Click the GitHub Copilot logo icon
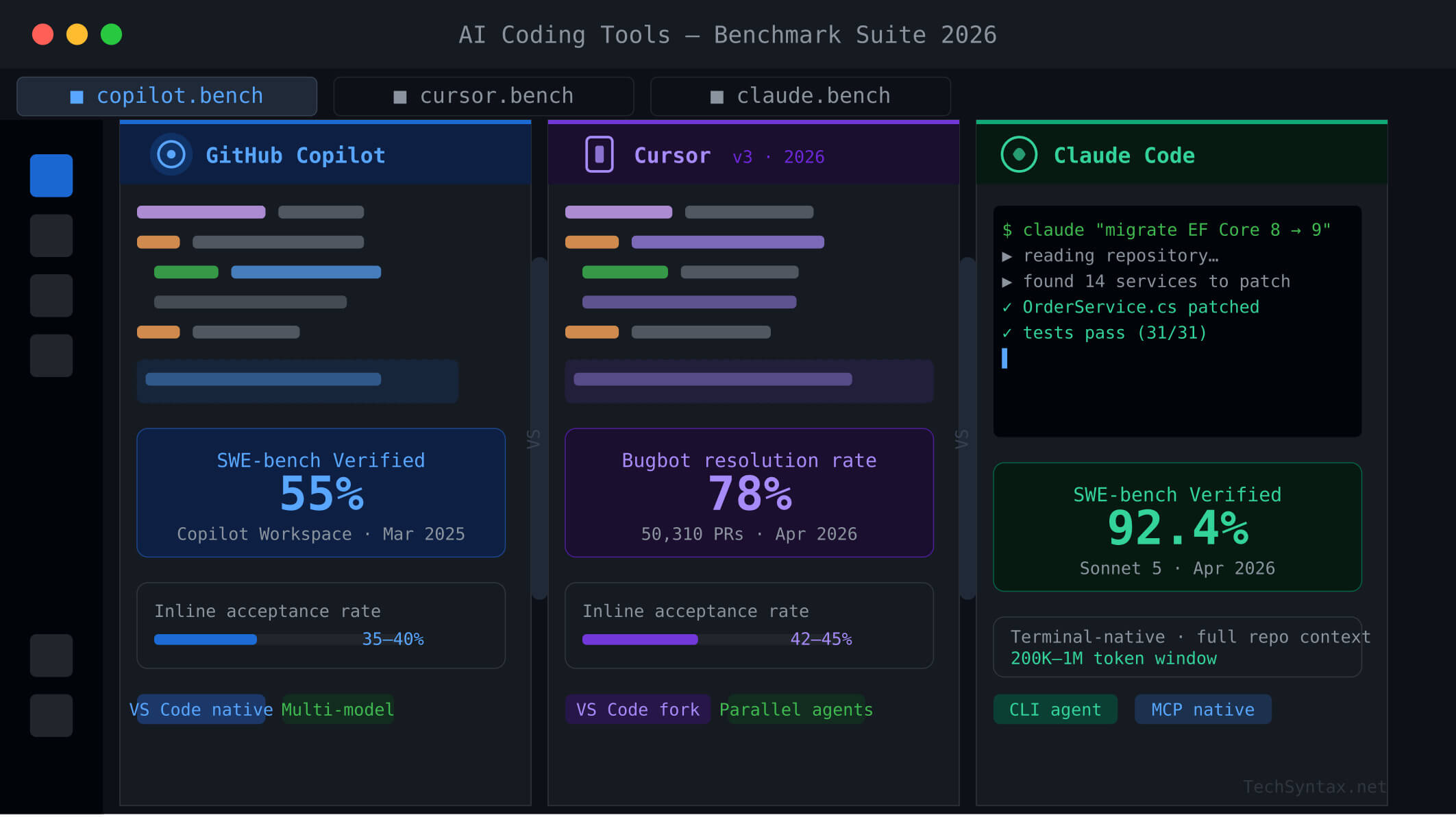This screenshot has height=835, width=1456. click(x=171, y=154)
